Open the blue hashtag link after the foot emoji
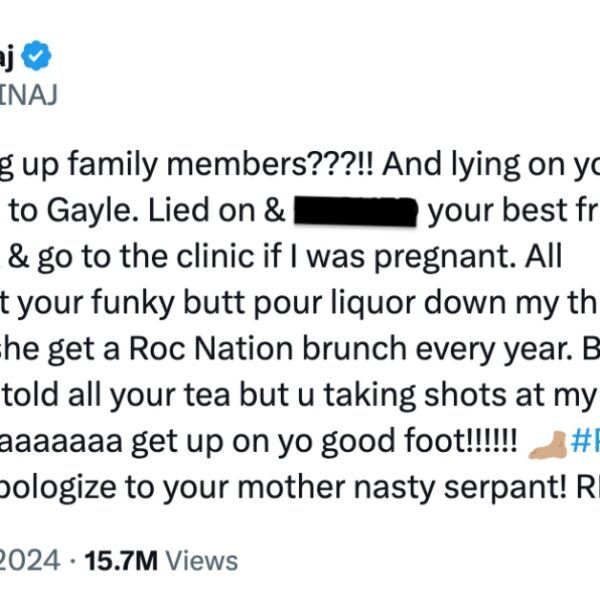This screenshot has width=600, height=600. point(589,444)
